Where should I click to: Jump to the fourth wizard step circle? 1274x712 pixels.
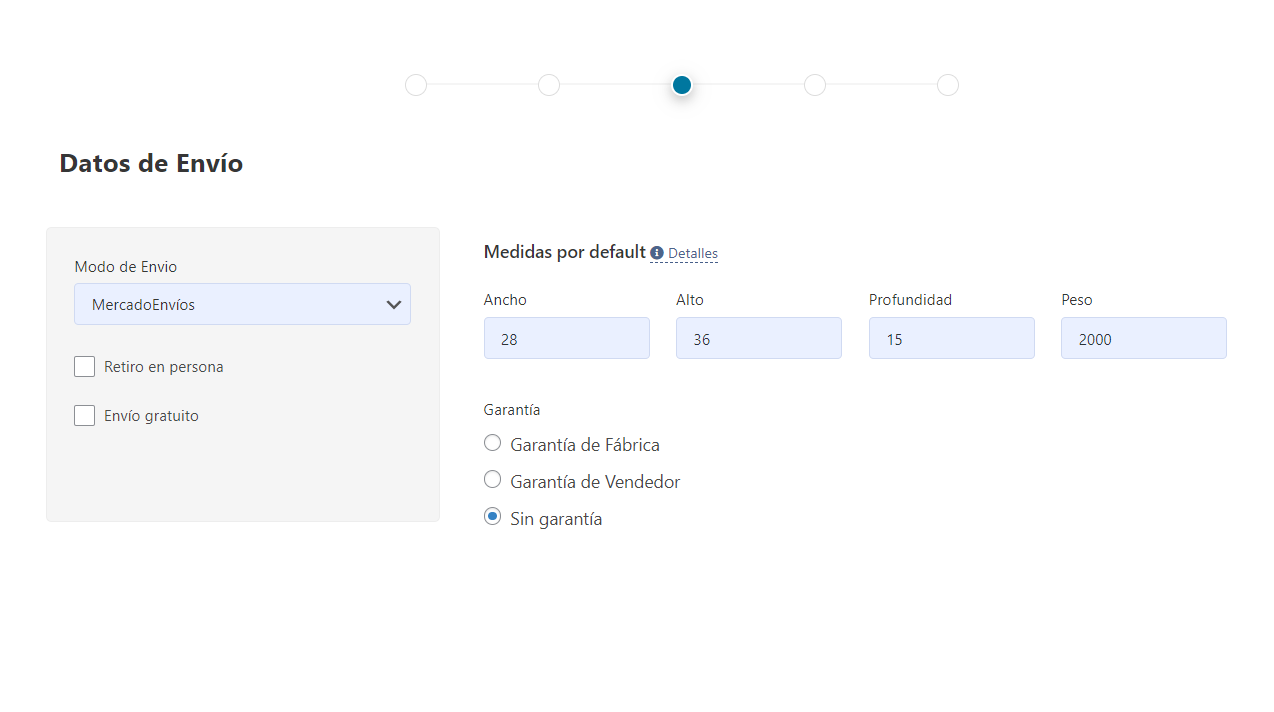click(x=815, y=85)
